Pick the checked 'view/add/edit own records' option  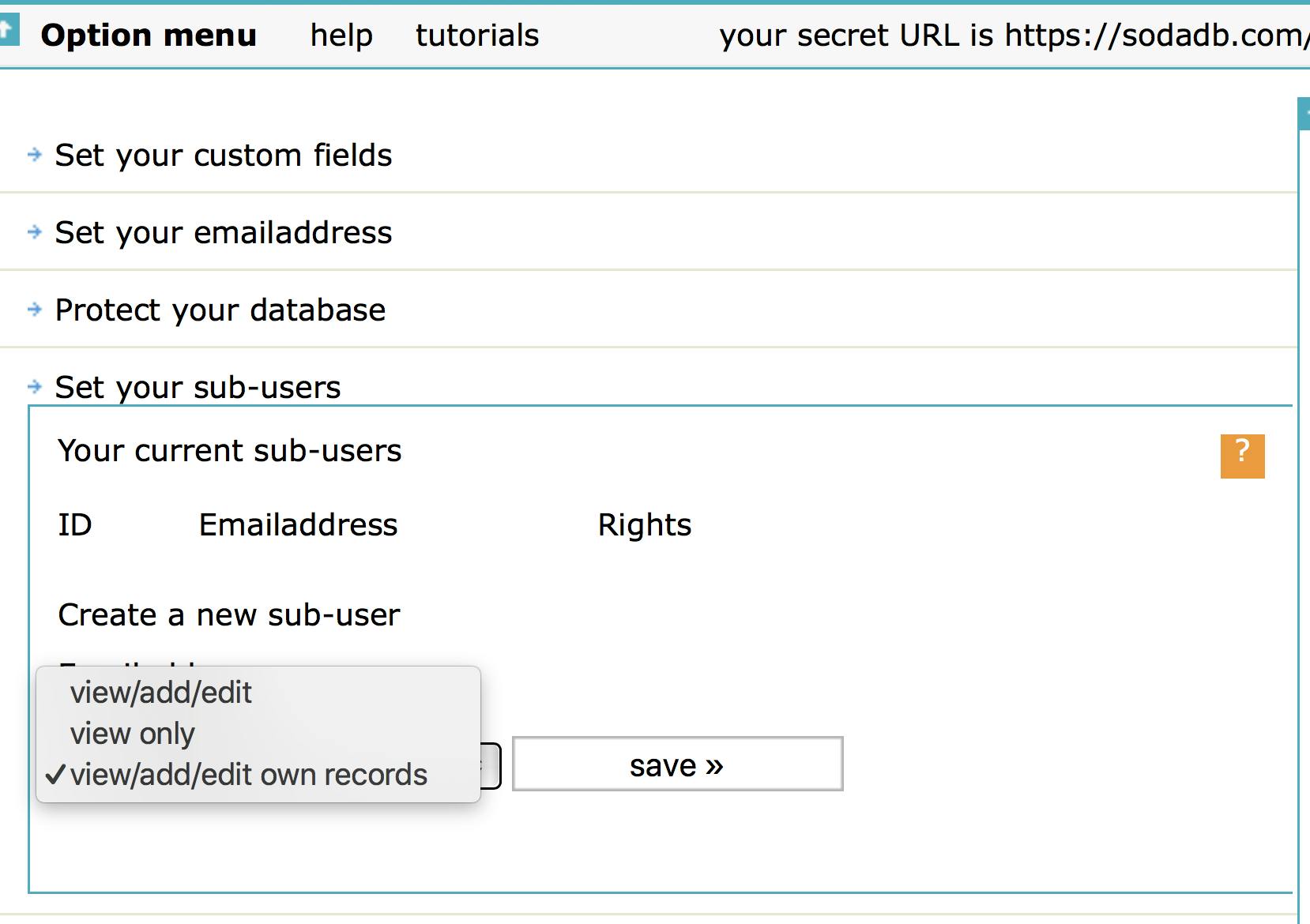[x=248, y=775]
